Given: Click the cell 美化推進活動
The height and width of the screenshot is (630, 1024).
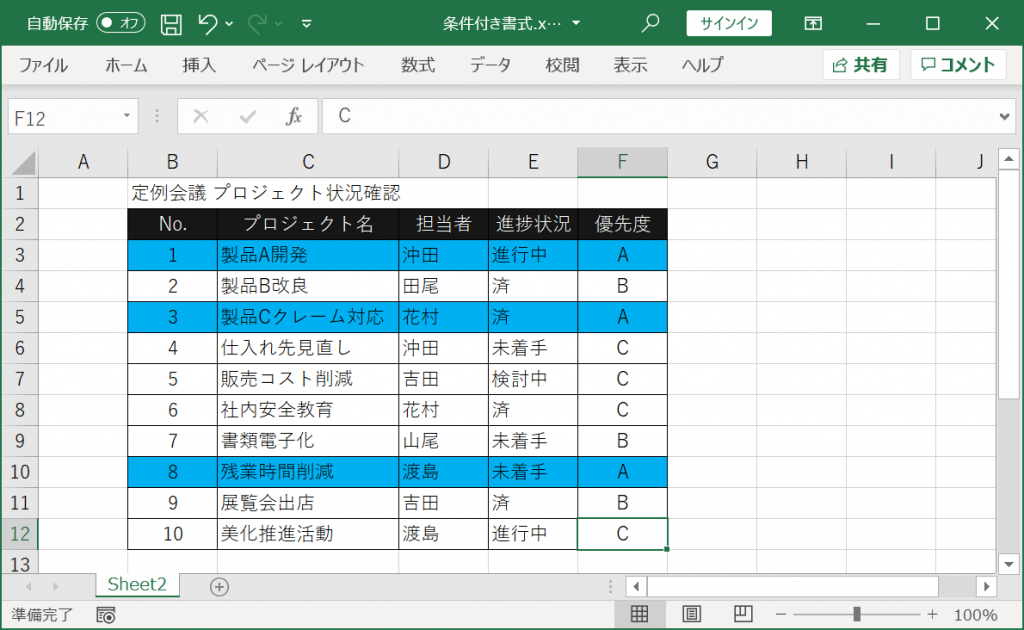Looking at the screenshot, I should [308, 534].
